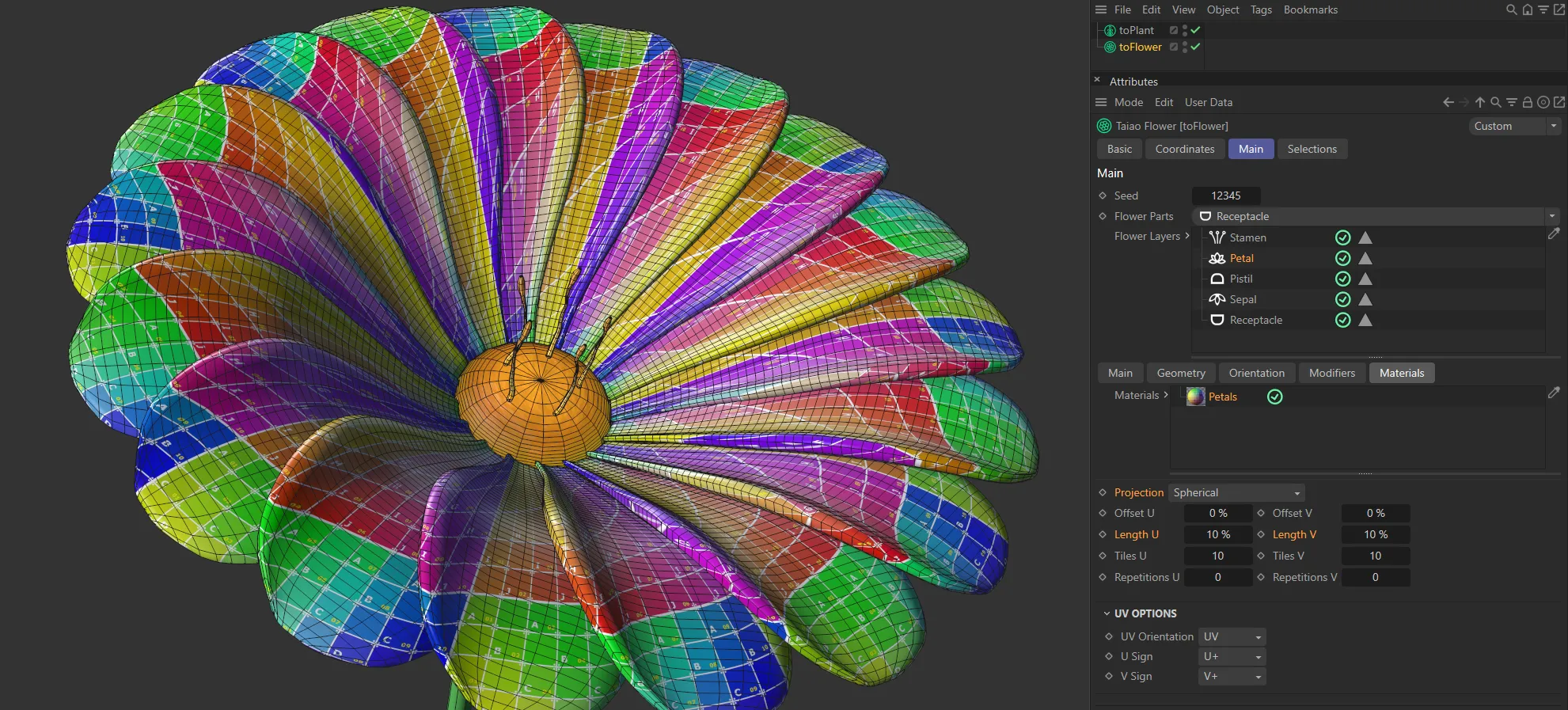Switch to the Basic tab
Viewport: 1568px width, 710px height.
1119,149
